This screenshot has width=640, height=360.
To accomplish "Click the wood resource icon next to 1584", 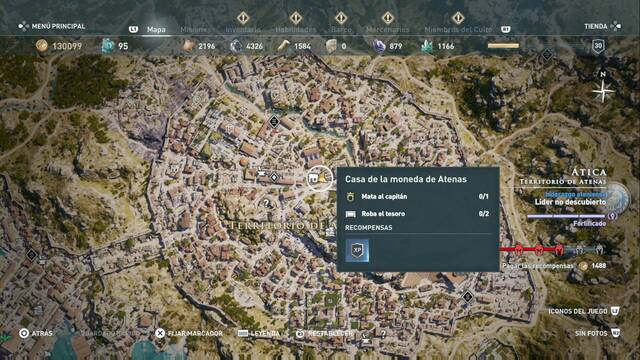I will (x=284, y=46).
